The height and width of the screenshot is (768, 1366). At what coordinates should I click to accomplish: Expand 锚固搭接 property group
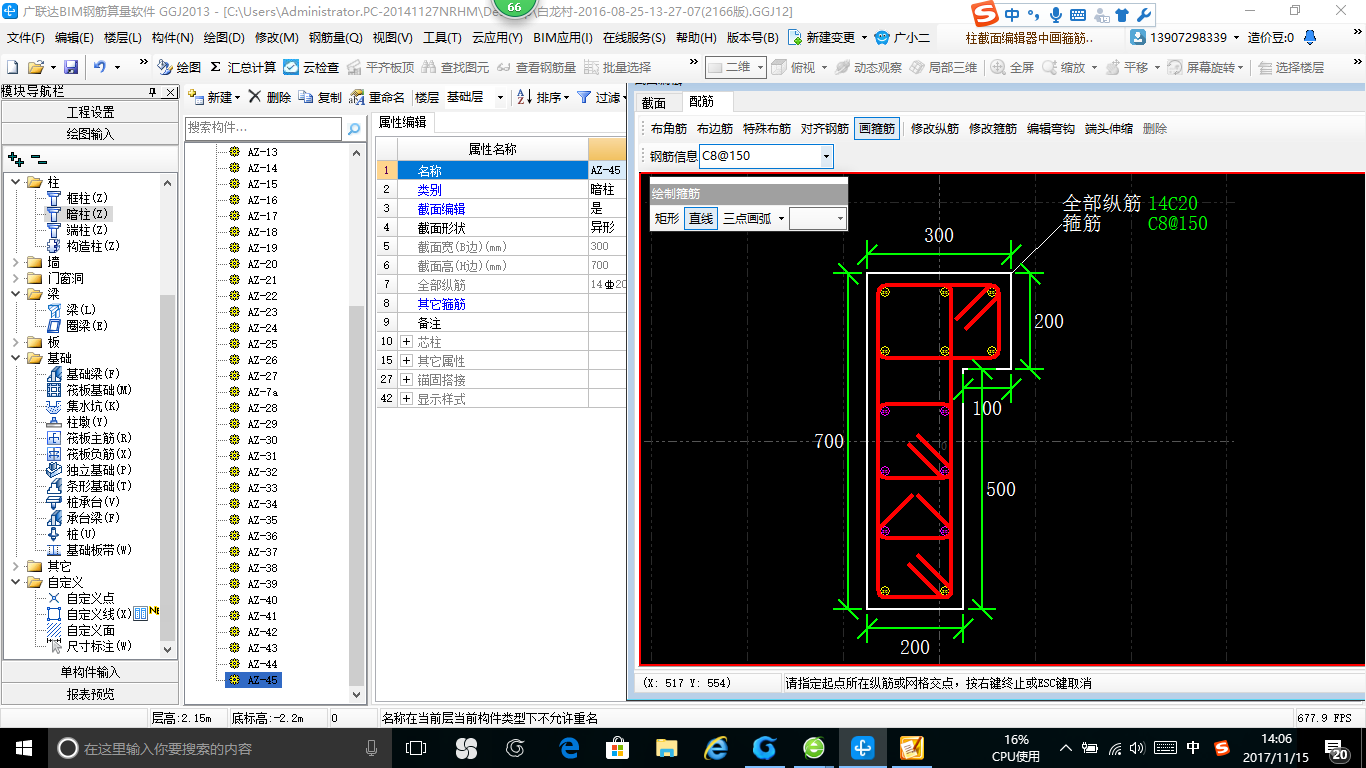(x=406, y=380)
